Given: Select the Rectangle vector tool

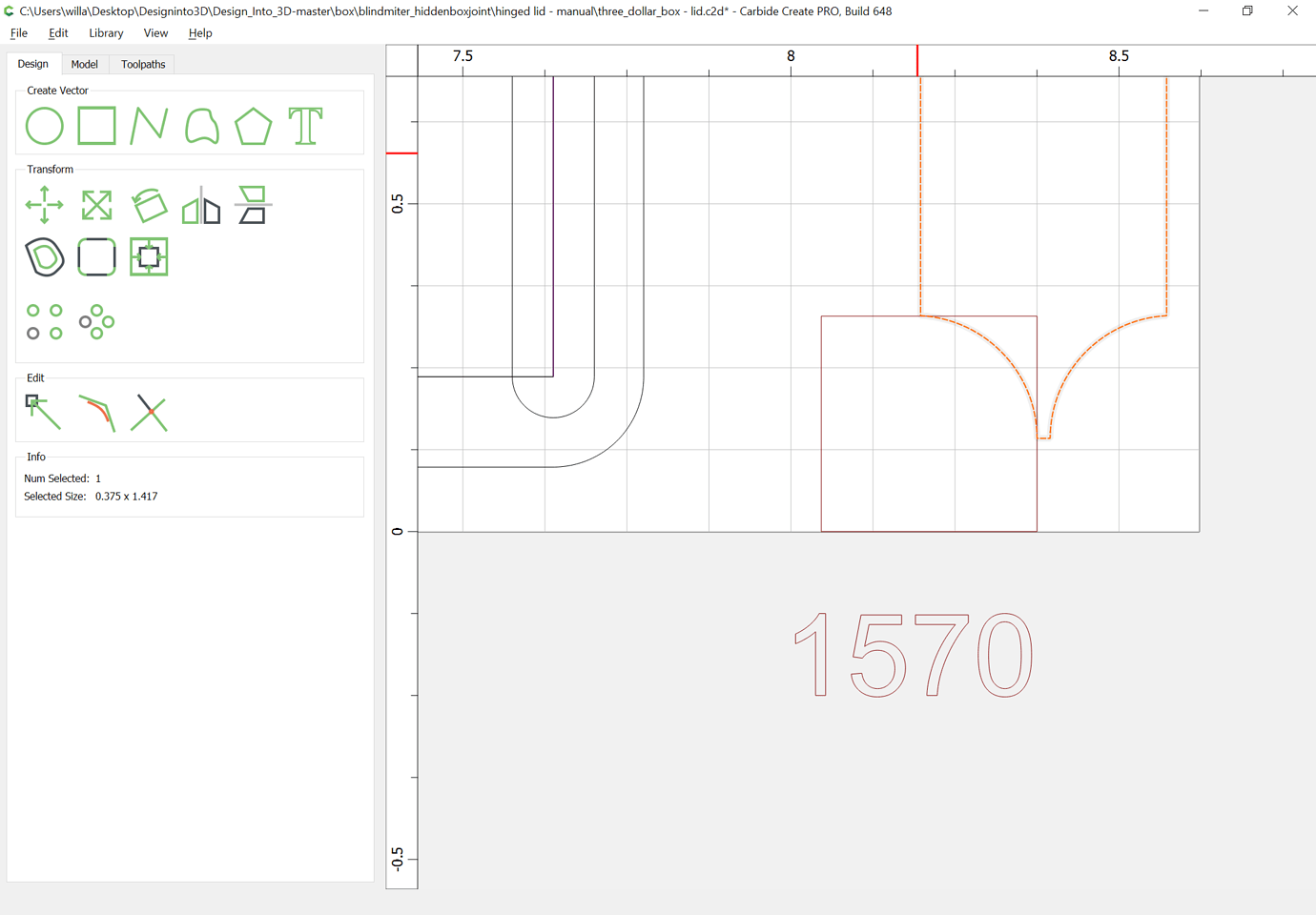Looking at the screenshot, I should (96, 126).
